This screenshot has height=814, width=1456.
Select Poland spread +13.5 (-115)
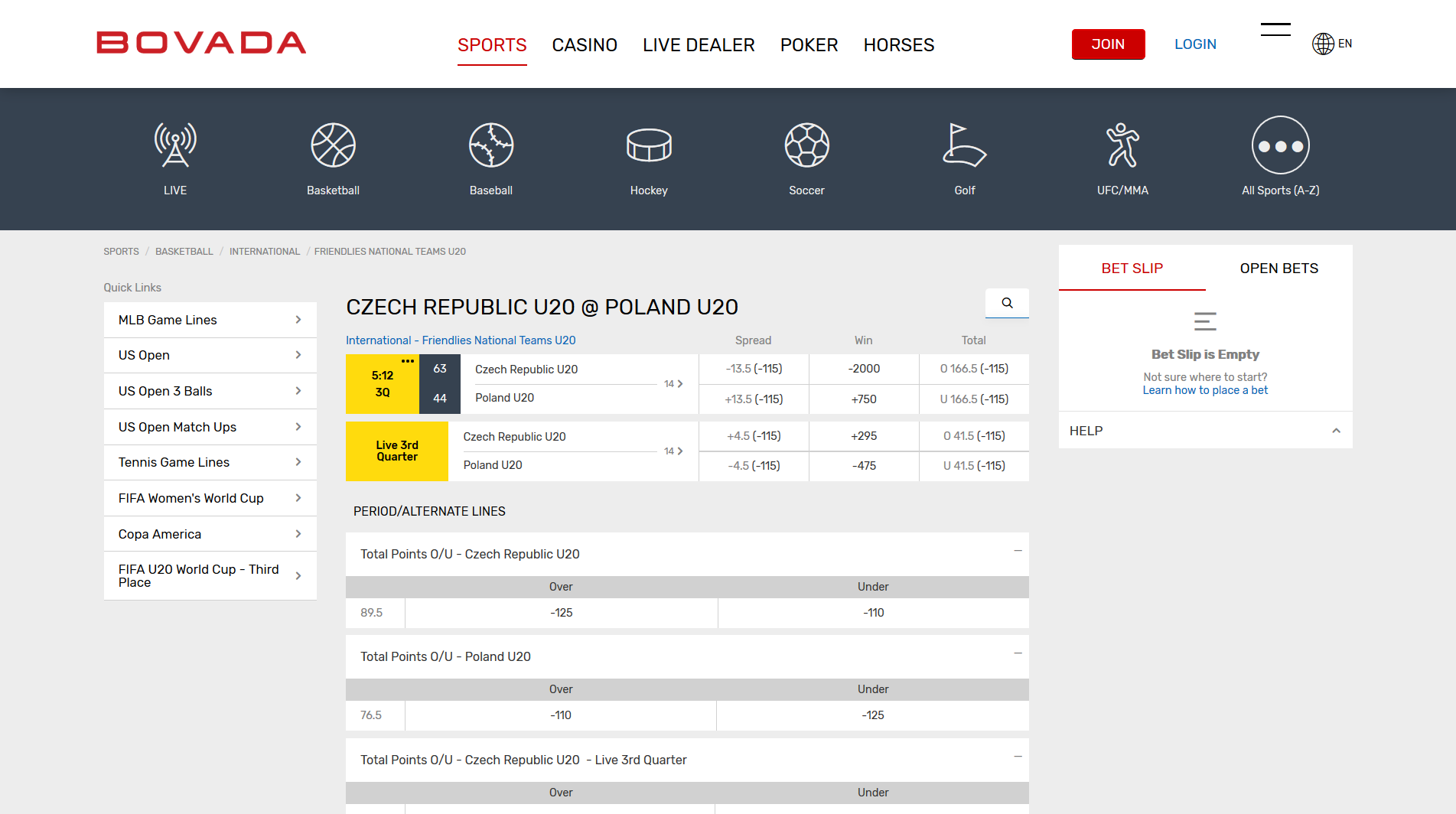754,399
